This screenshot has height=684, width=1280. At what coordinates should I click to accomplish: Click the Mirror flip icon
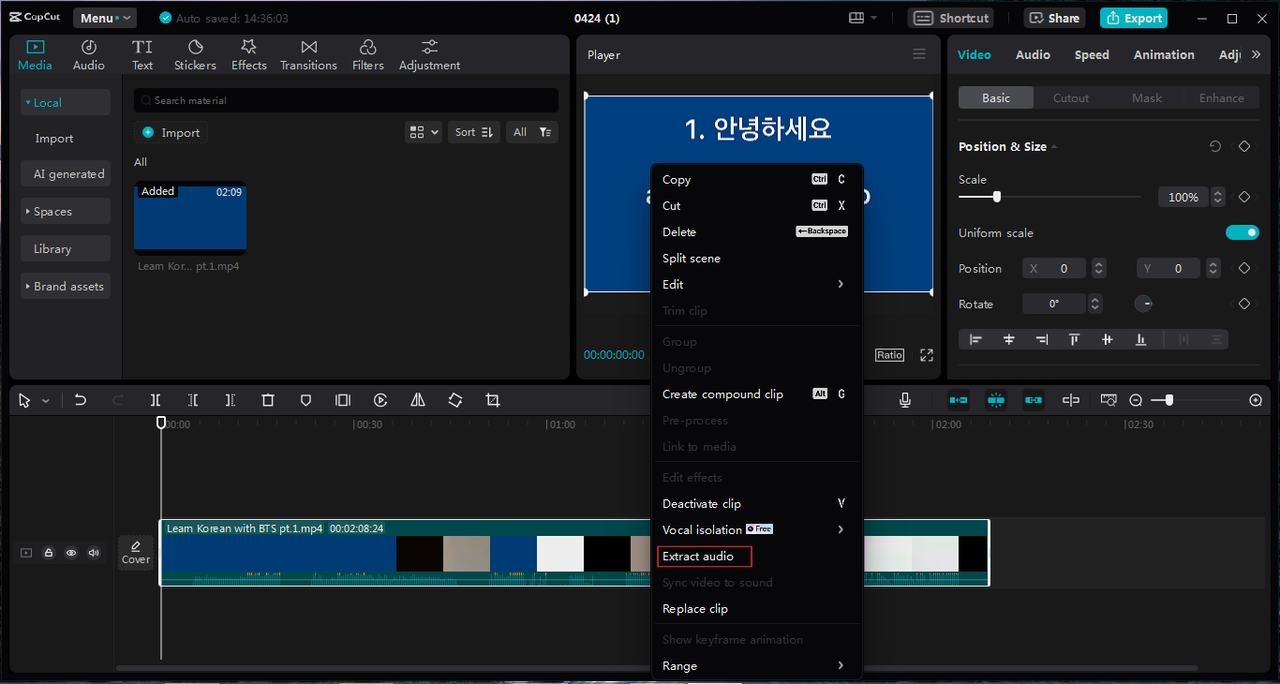tap(418, 400)
